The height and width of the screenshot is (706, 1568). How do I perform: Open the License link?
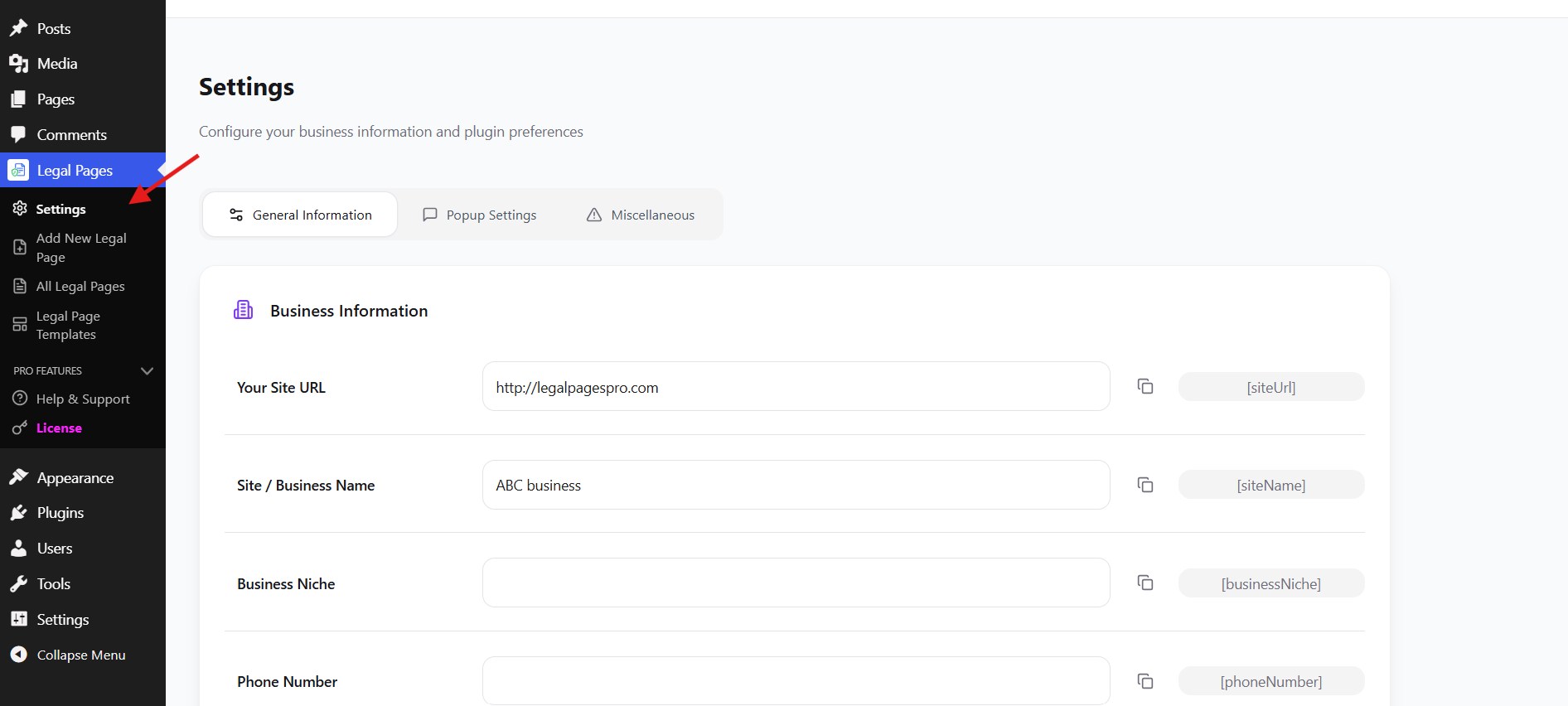tap(59, 428)
